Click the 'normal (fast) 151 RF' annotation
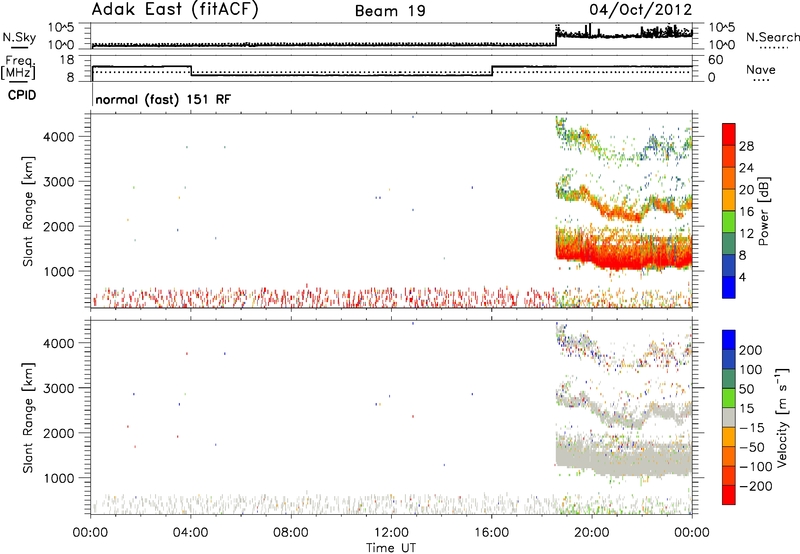The height and width of the screenshot is (554, 800). 163,99
